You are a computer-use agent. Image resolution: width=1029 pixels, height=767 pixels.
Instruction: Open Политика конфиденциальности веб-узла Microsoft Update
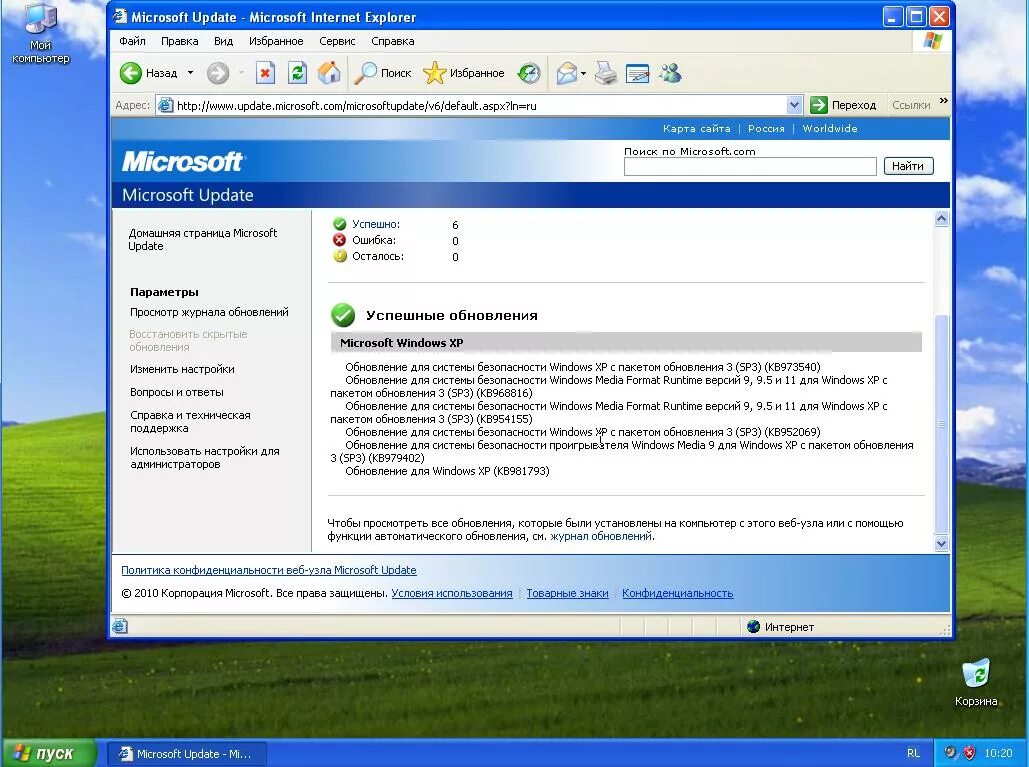pos(268,570)
